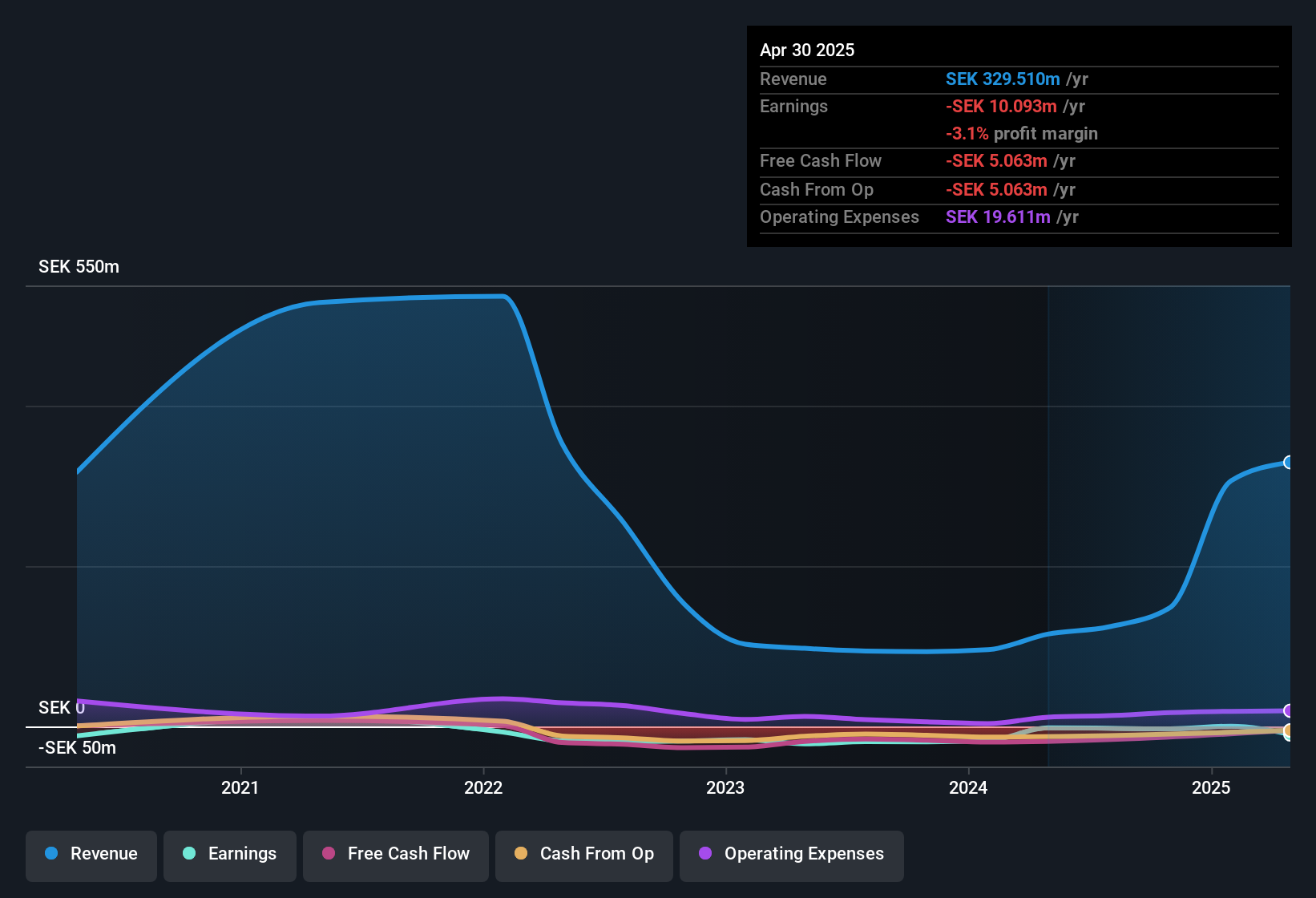The width and height of the screenshot is (1316, 898).
Task: Click the 2025 x-axis label
Action: pyautogui.click(x=1211, y=787)
